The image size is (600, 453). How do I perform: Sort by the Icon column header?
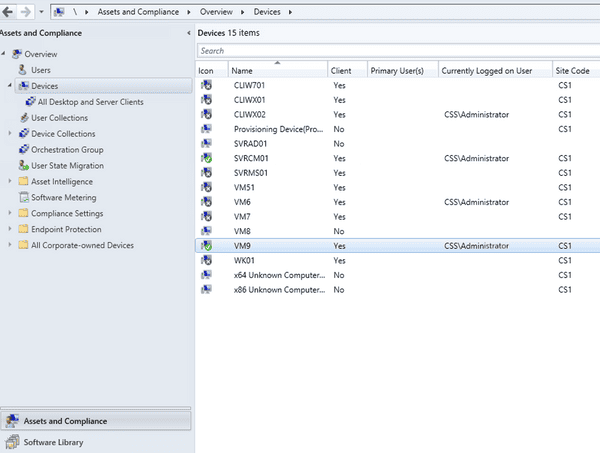(212, 70)
